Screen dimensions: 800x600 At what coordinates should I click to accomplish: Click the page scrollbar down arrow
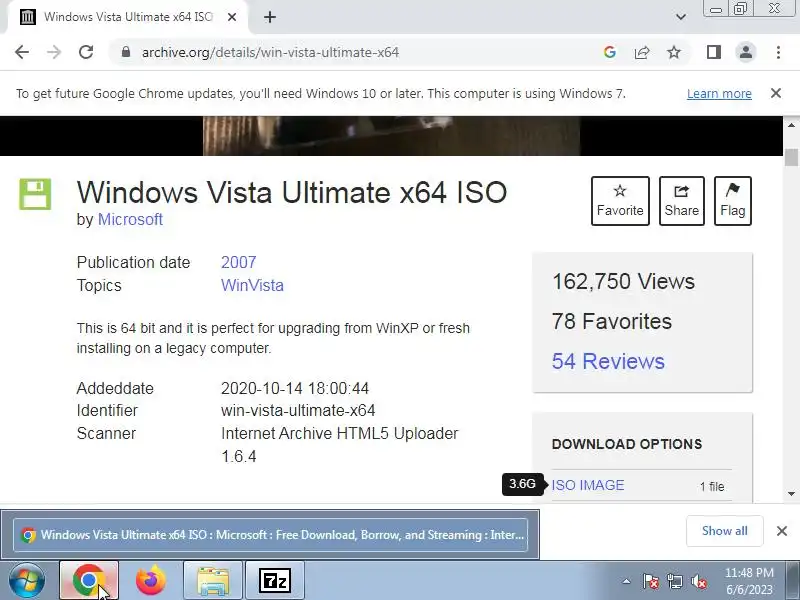tap(791, 494)
